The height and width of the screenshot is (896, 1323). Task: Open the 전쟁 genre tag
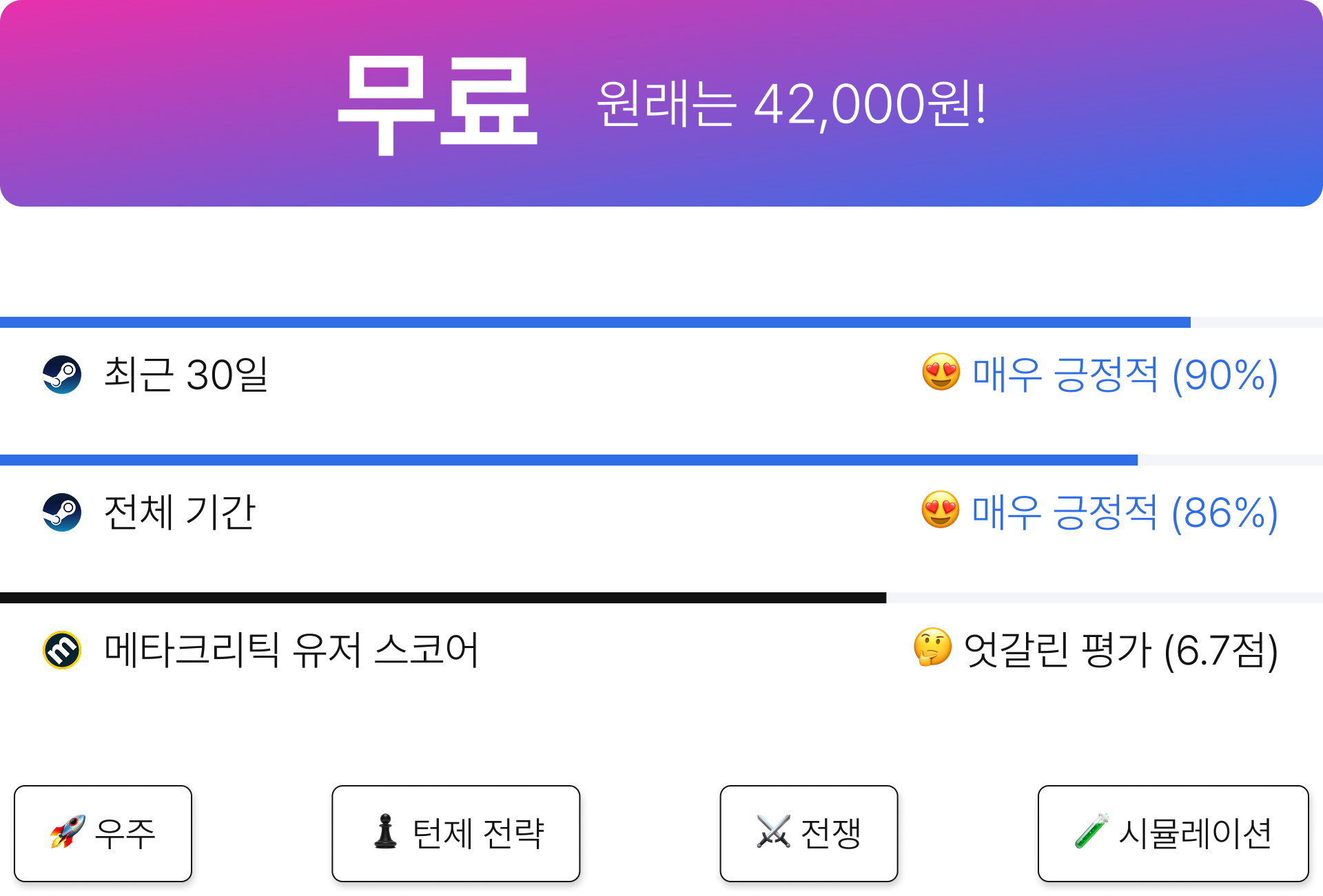[809, 833]
